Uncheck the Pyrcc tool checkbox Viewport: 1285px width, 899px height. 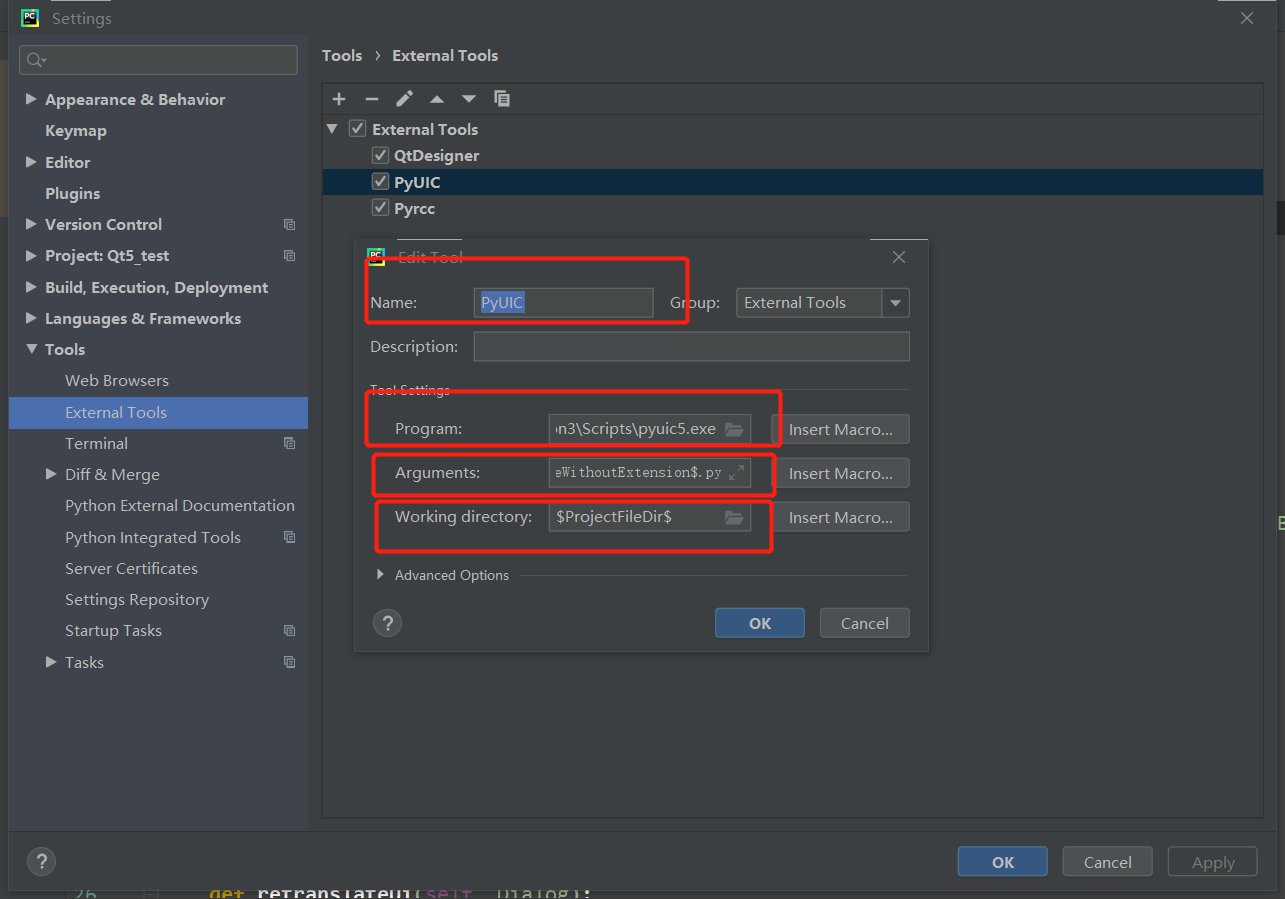click(x=380, y=208)
